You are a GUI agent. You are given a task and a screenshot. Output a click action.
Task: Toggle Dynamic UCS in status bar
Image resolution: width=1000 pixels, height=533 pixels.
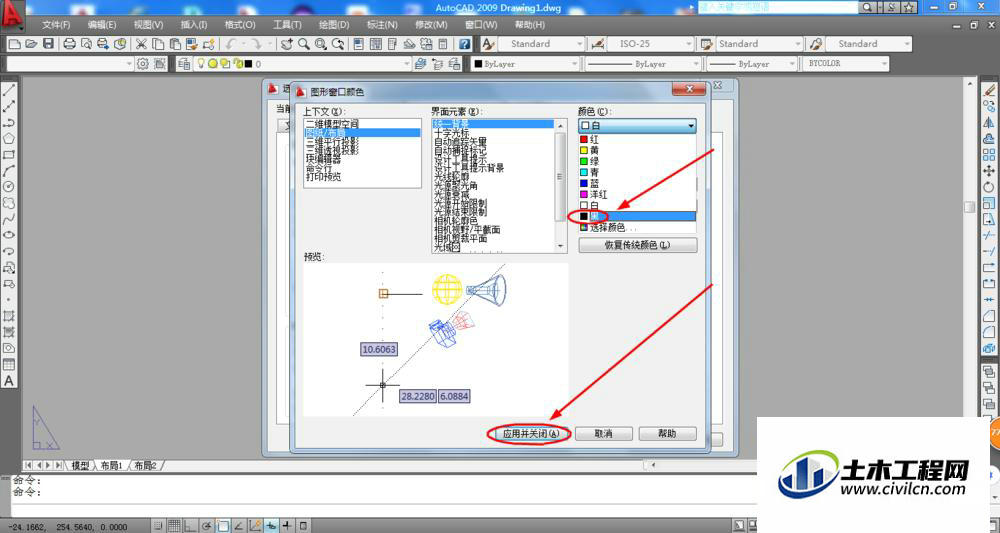pyautogui.click(x=255, y=526)
